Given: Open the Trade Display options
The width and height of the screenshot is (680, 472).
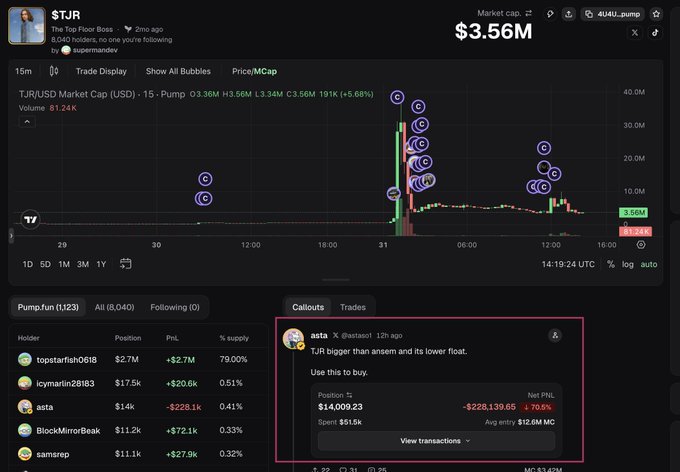Looking at the screenshot, I should (101, 71).
